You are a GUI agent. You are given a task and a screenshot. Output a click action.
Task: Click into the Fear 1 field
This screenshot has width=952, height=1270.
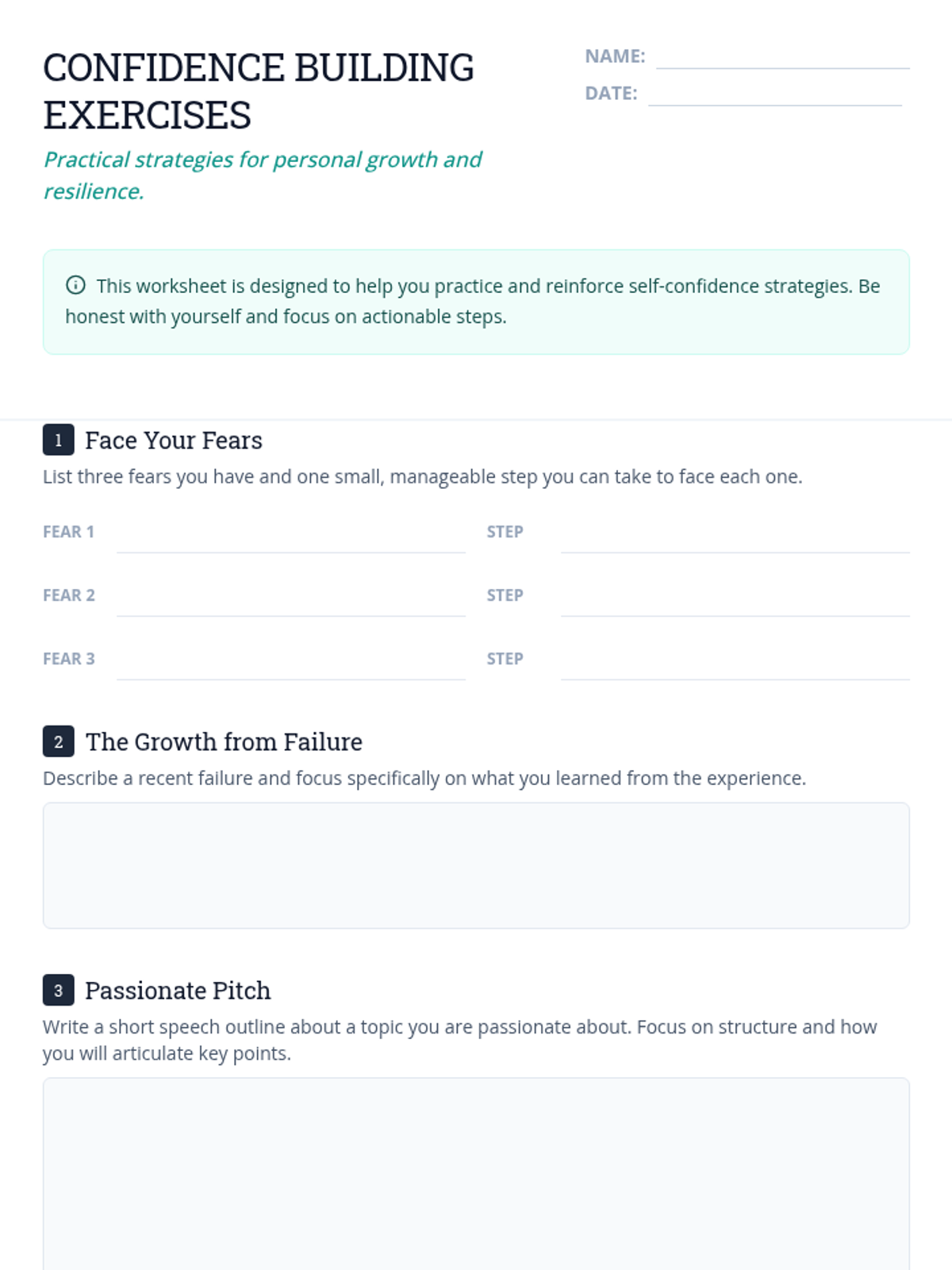click(290, 537)
